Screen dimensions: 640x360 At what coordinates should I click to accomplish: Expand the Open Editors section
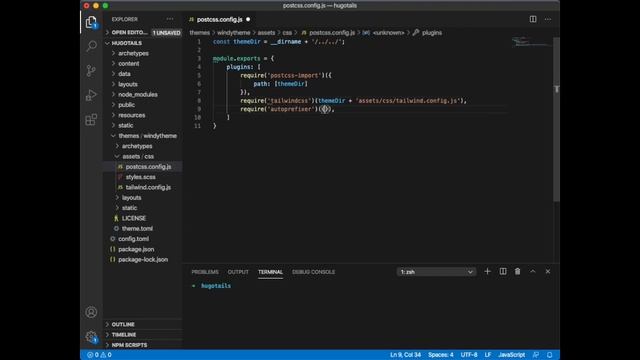pyautogui.click(x=129, y=33)
